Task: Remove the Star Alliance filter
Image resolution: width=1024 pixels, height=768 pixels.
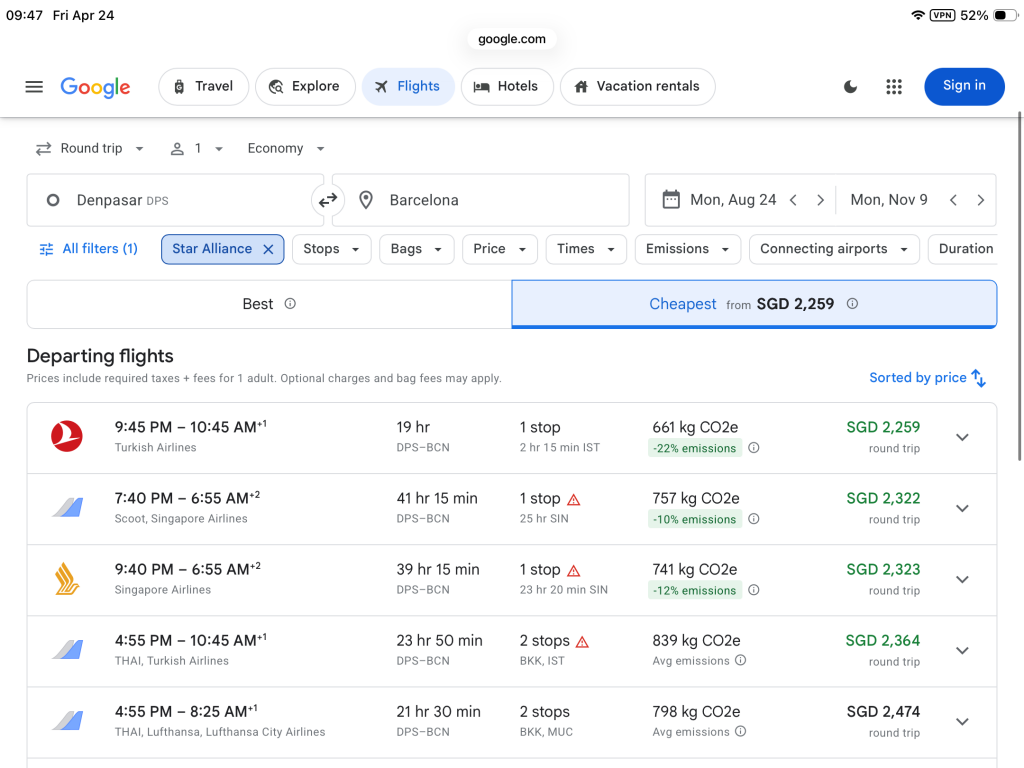Action: pyautogui.click(x=268, y=250)
